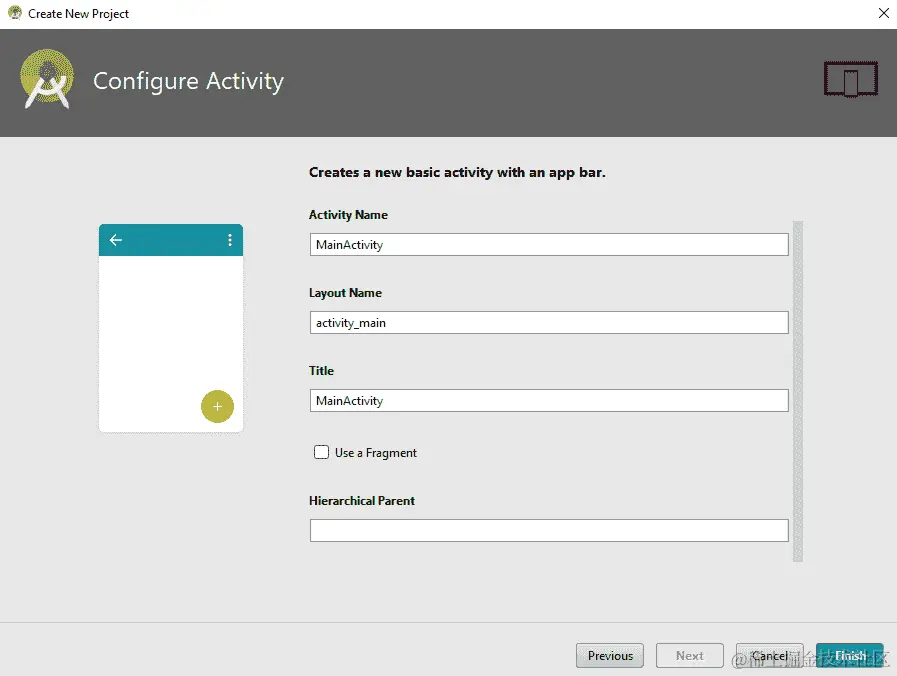Click the Hierarchical Parent label
This screenshot has width=897, height=676.
(362, 500)
